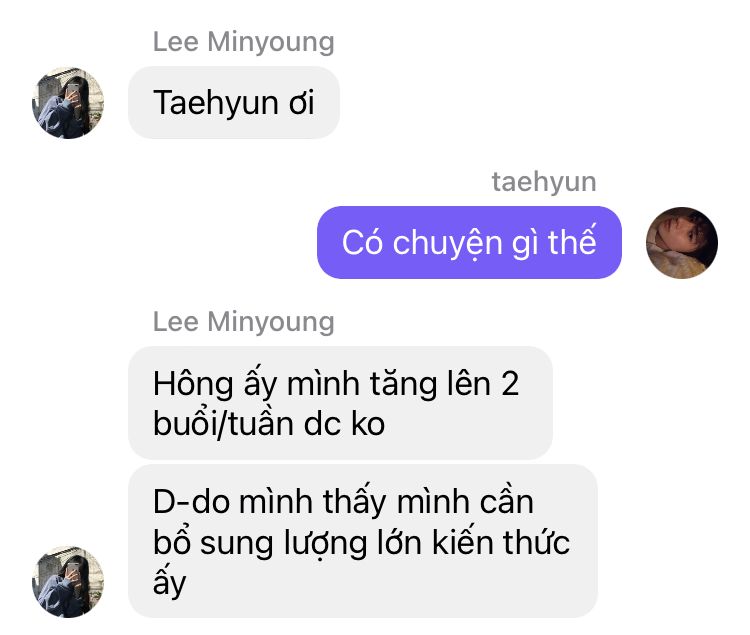This screenshot has width=750, height=635.
Task: Click the 'taehyun' sender name label
Action: [544, 182]
